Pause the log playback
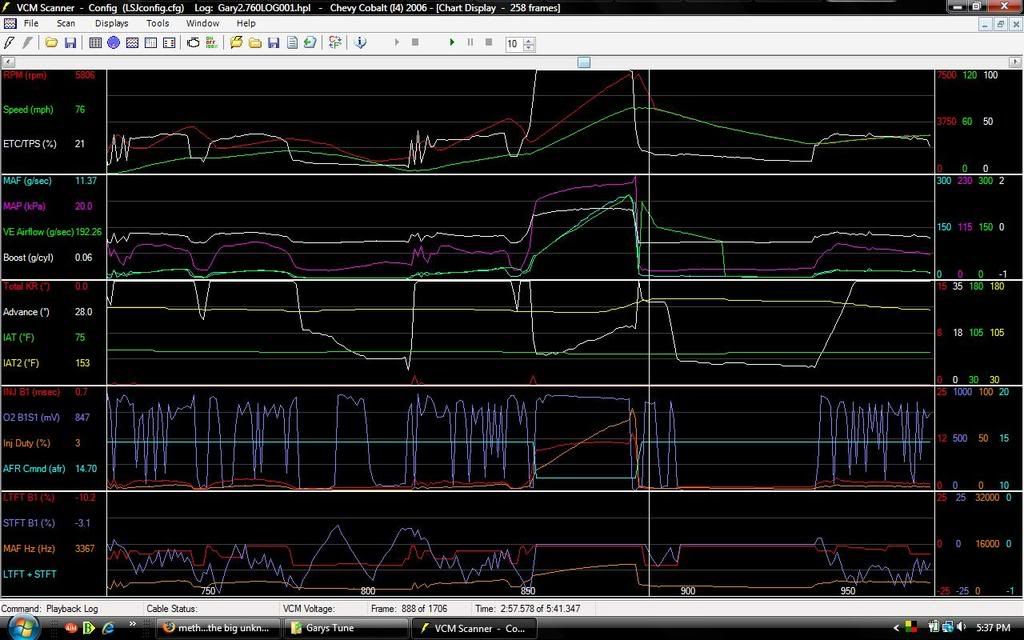The width and height of the screenshot is (1024, 640). pyautogui.click(x=470, y=43)
